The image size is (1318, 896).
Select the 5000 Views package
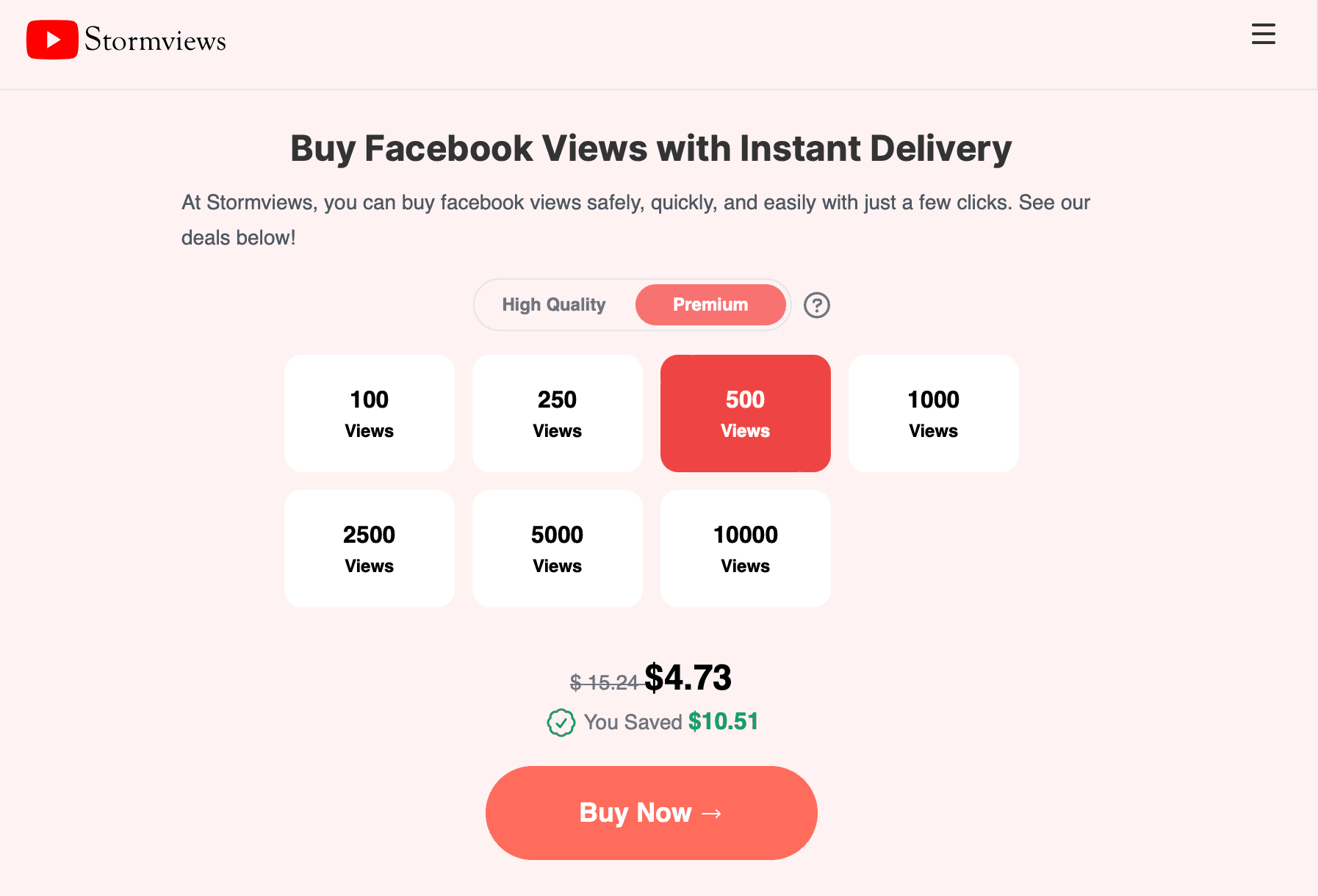tap(558, 549)
